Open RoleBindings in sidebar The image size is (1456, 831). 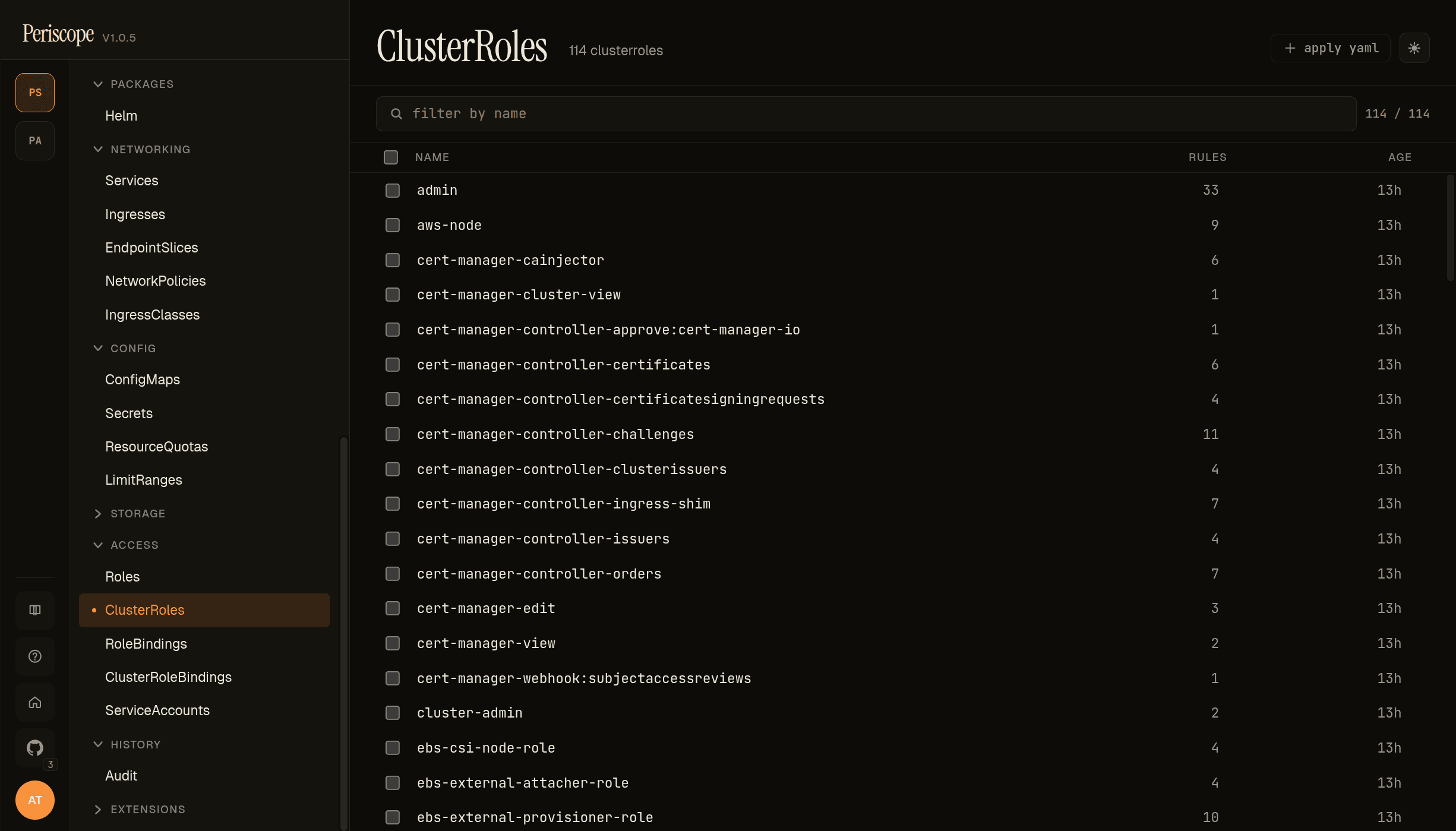tap(204, 644)
